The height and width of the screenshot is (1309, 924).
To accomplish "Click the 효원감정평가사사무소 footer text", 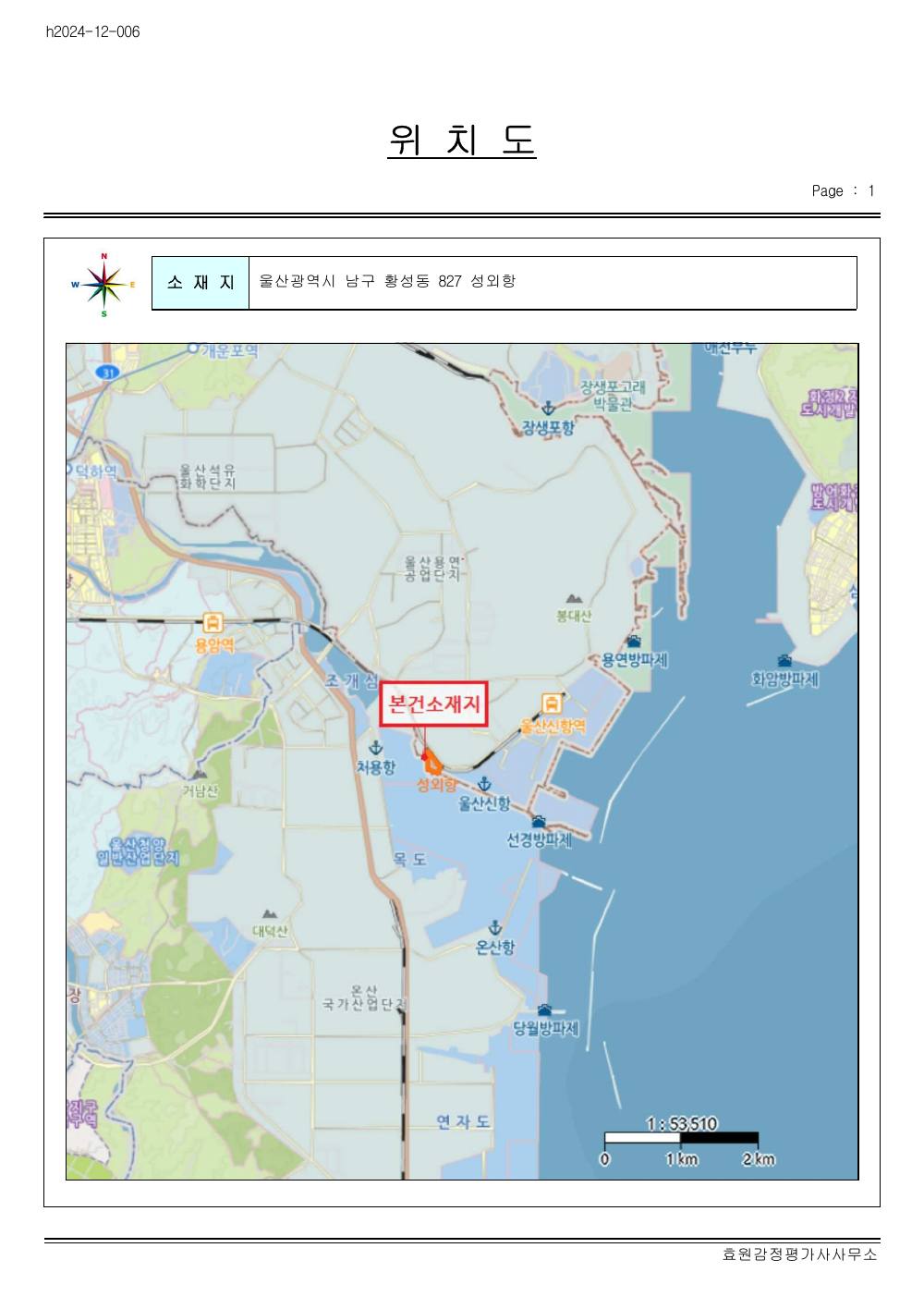I will tap(800, 1254).
